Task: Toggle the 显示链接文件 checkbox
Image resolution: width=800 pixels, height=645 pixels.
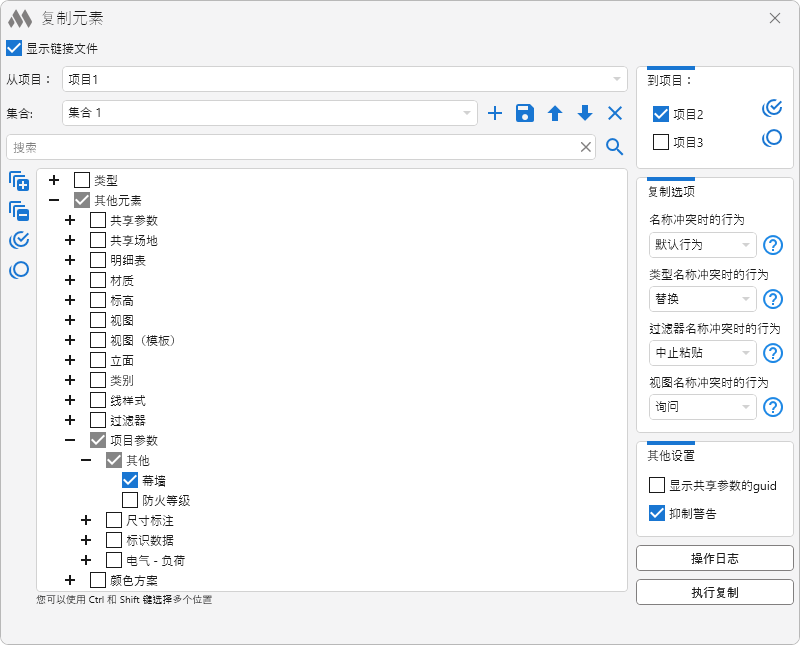Action: (14, 48)
